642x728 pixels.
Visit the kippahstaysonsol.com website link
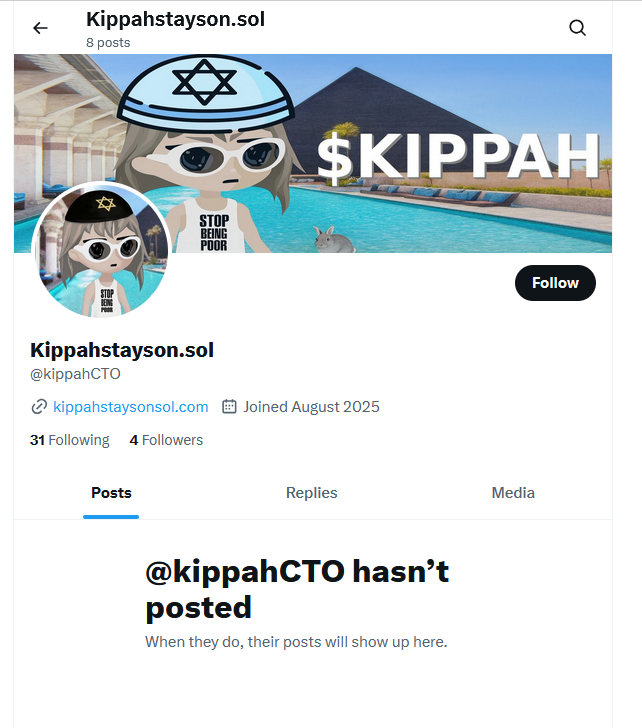130,407
